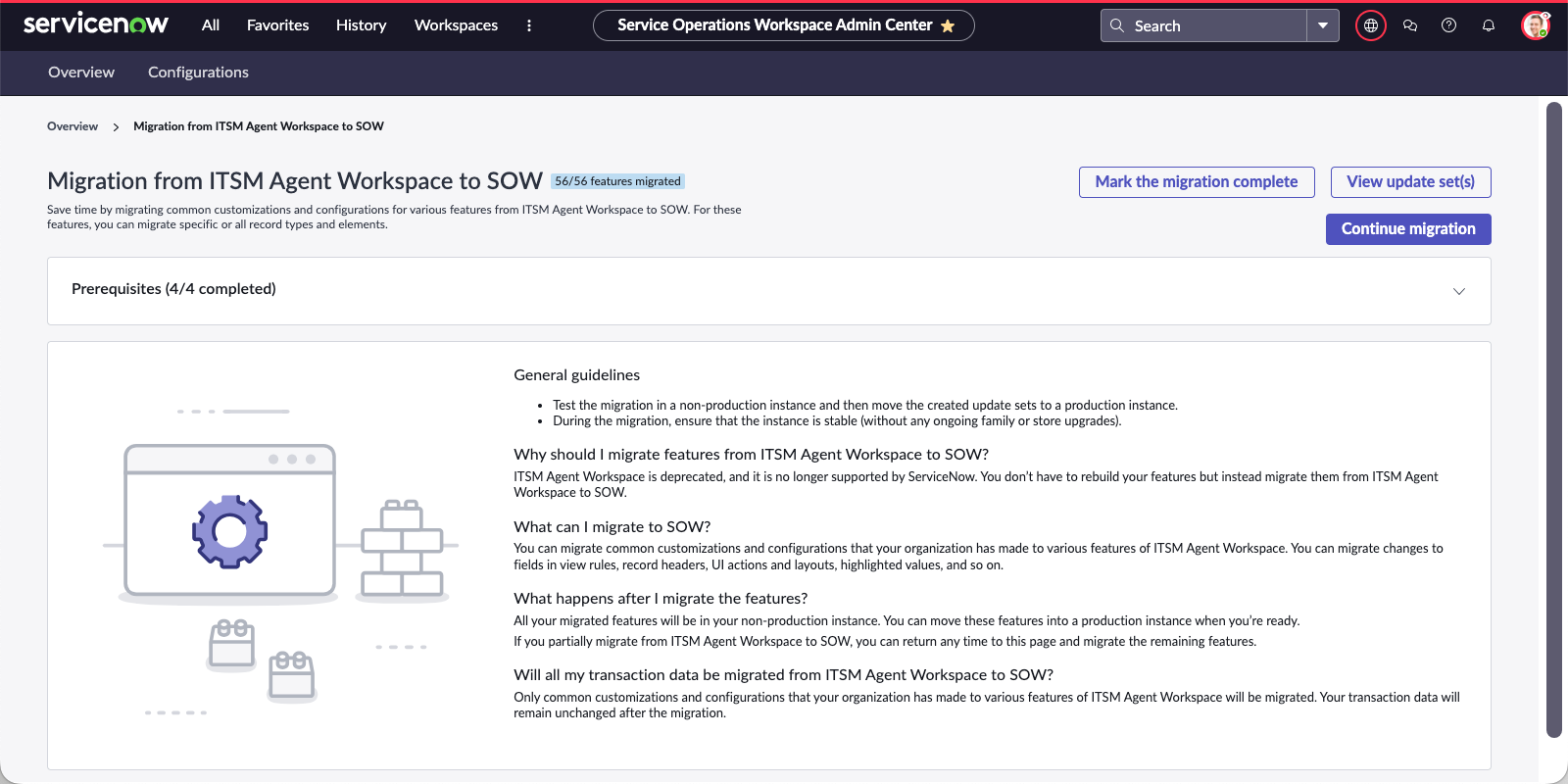Open the user profile avatar
The width and height of the screenshot is (1568, 784).
[x=1535, y=25]
